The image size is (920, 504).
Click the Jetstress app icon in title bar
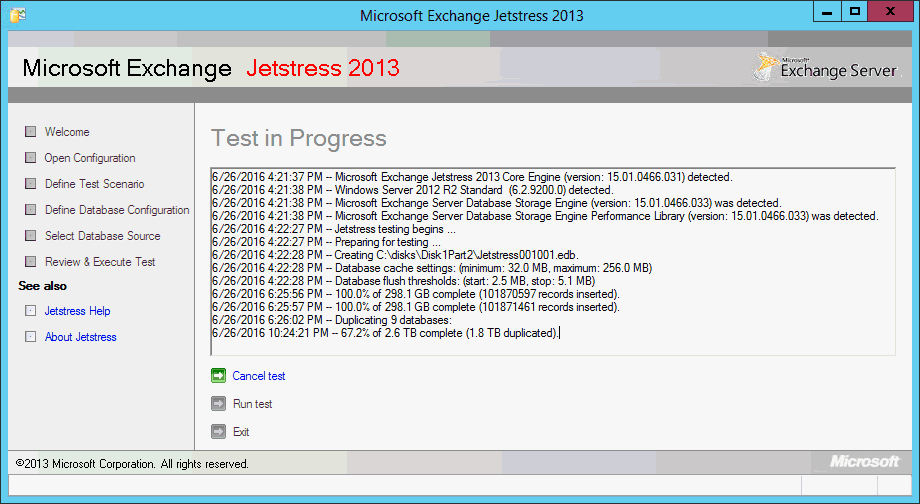[18, 15]
